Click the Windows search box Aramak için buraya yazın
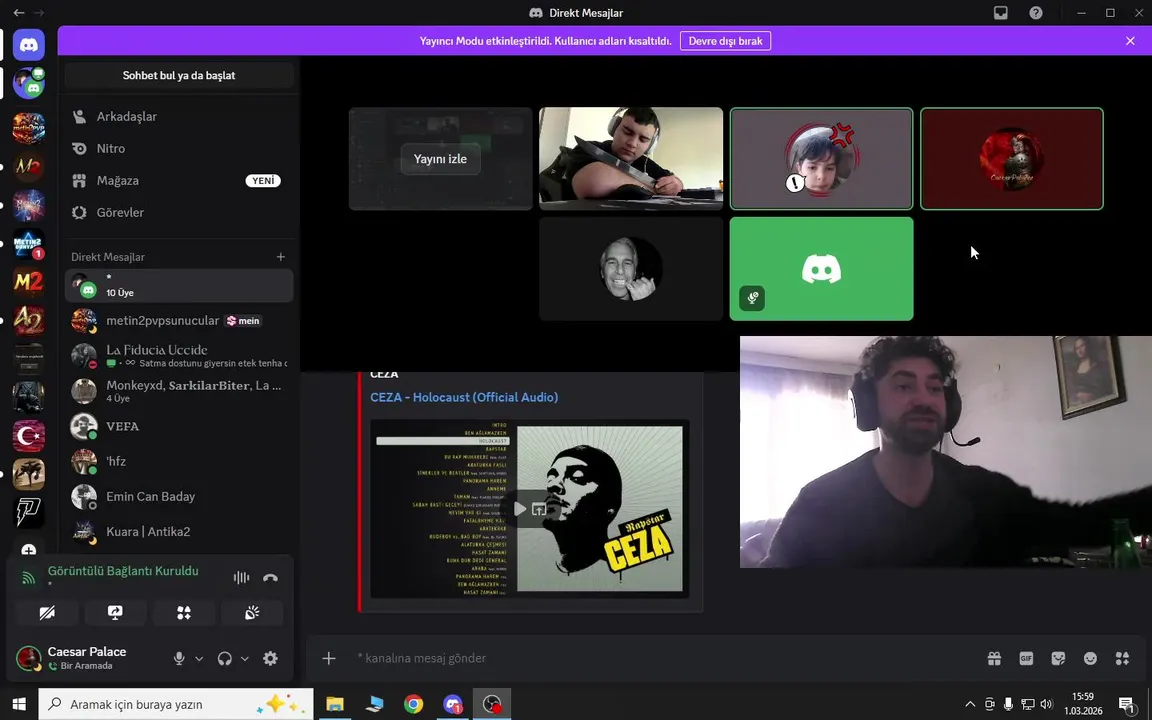Screen dimensions: 1152x720 (x=176, y=704)
